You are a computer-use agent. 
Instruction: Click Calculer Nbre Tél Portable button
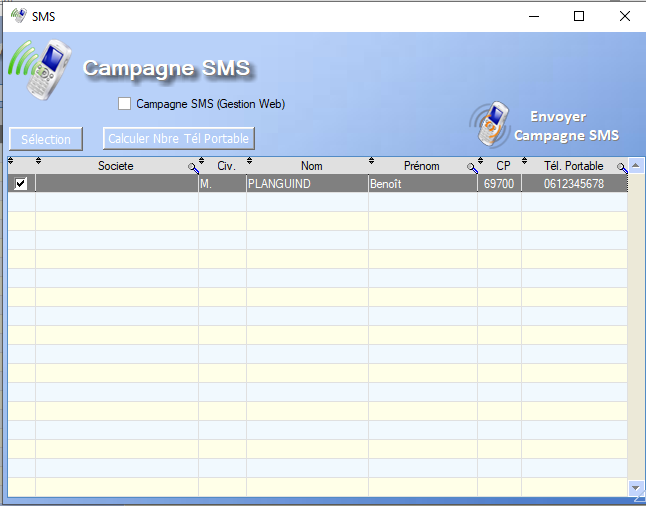pos(179,139)
